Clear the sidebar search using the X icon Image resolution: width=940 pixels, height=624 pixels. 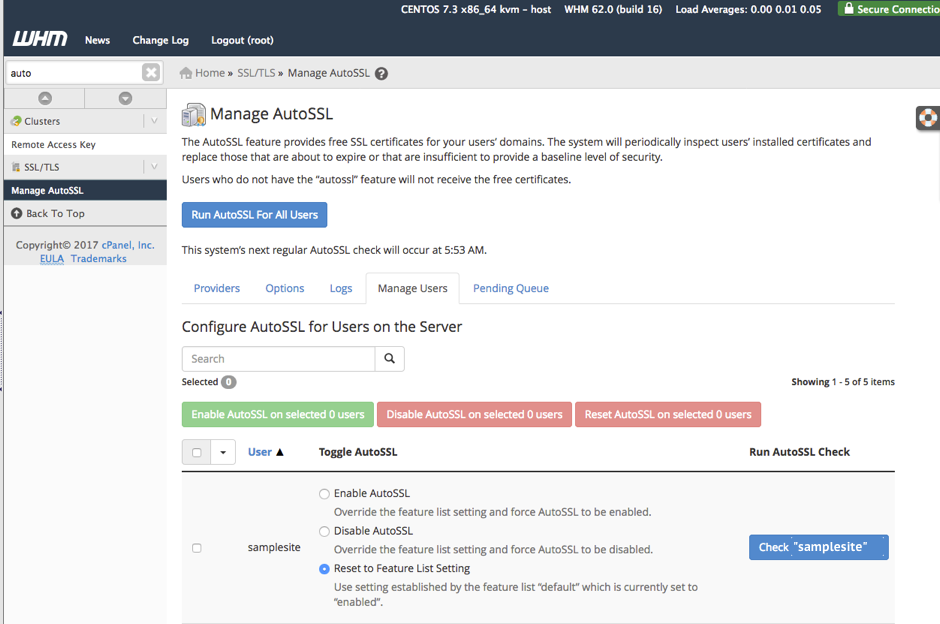pyautogui.click(x=150, y=72)
